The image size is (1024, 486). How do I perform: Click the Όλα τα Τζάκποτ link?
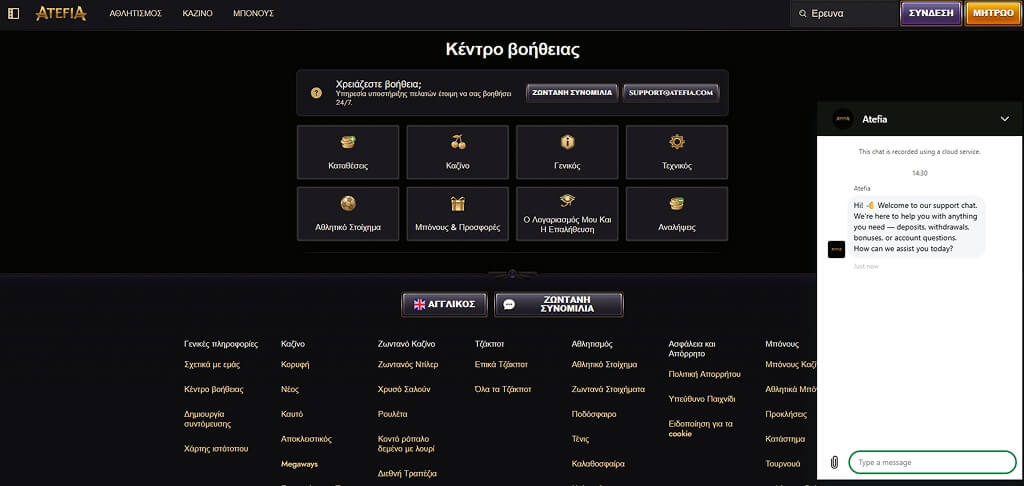[x=503, y=389]
